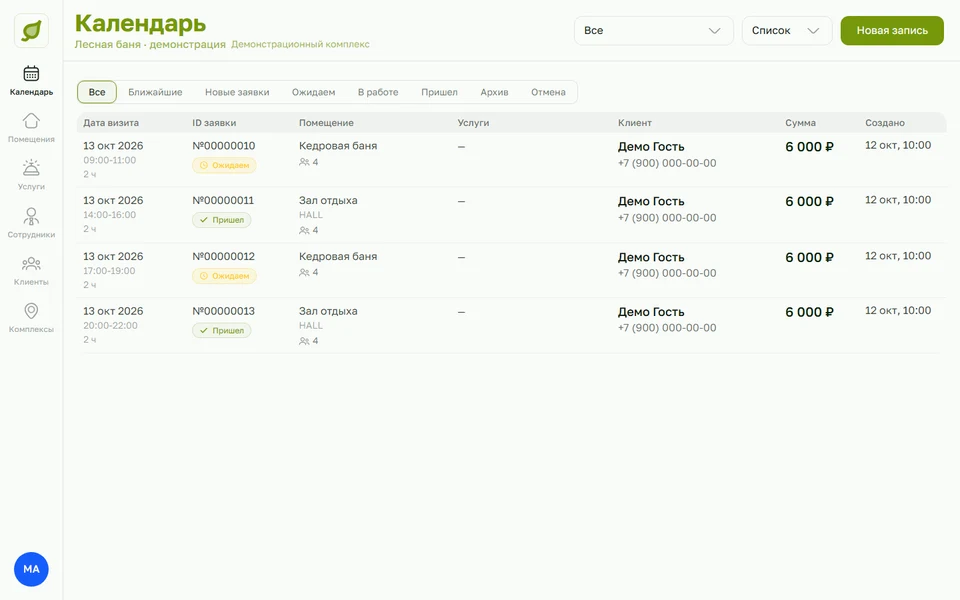Click guests icon in row №00000011
This screenshot has height=600, width=960.
click(304, 230)
